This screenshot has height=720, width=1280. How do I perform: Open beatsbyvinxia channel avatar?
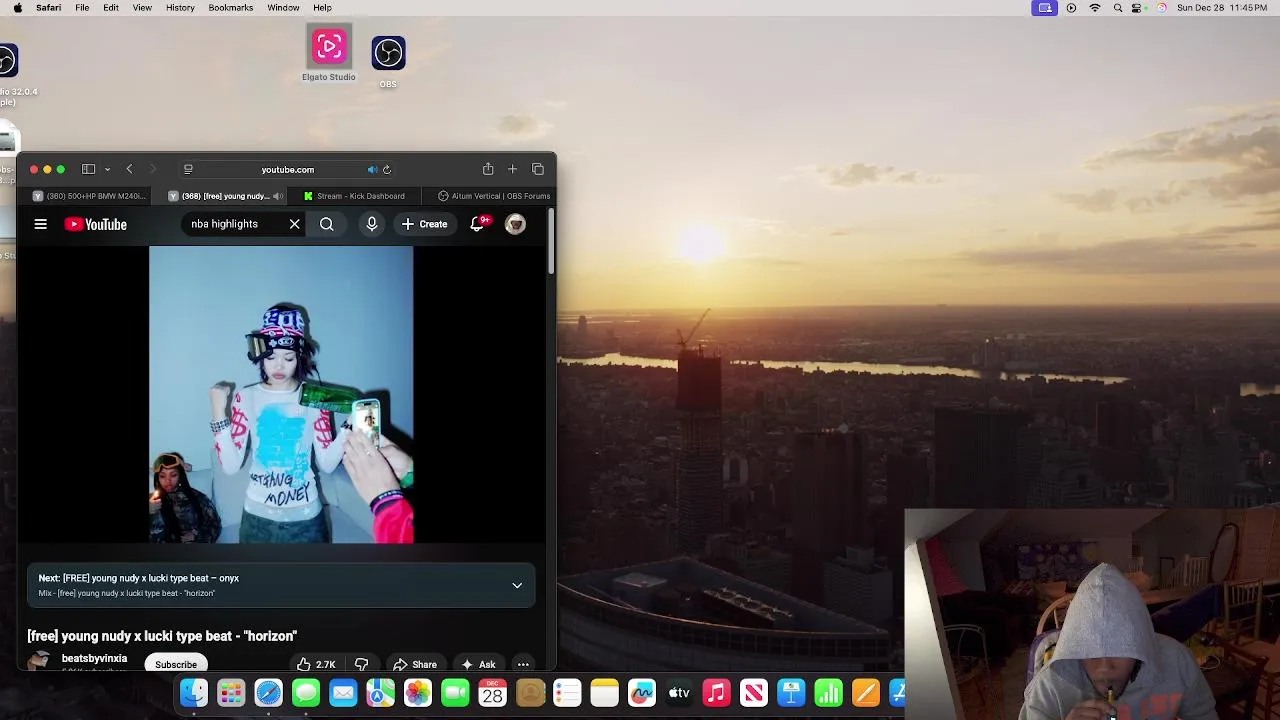[39, 662]
